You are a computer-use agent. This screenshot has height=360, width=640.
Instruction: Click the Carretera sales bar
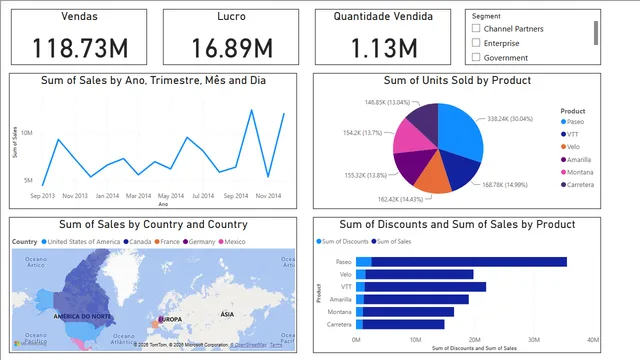[403, 324]
